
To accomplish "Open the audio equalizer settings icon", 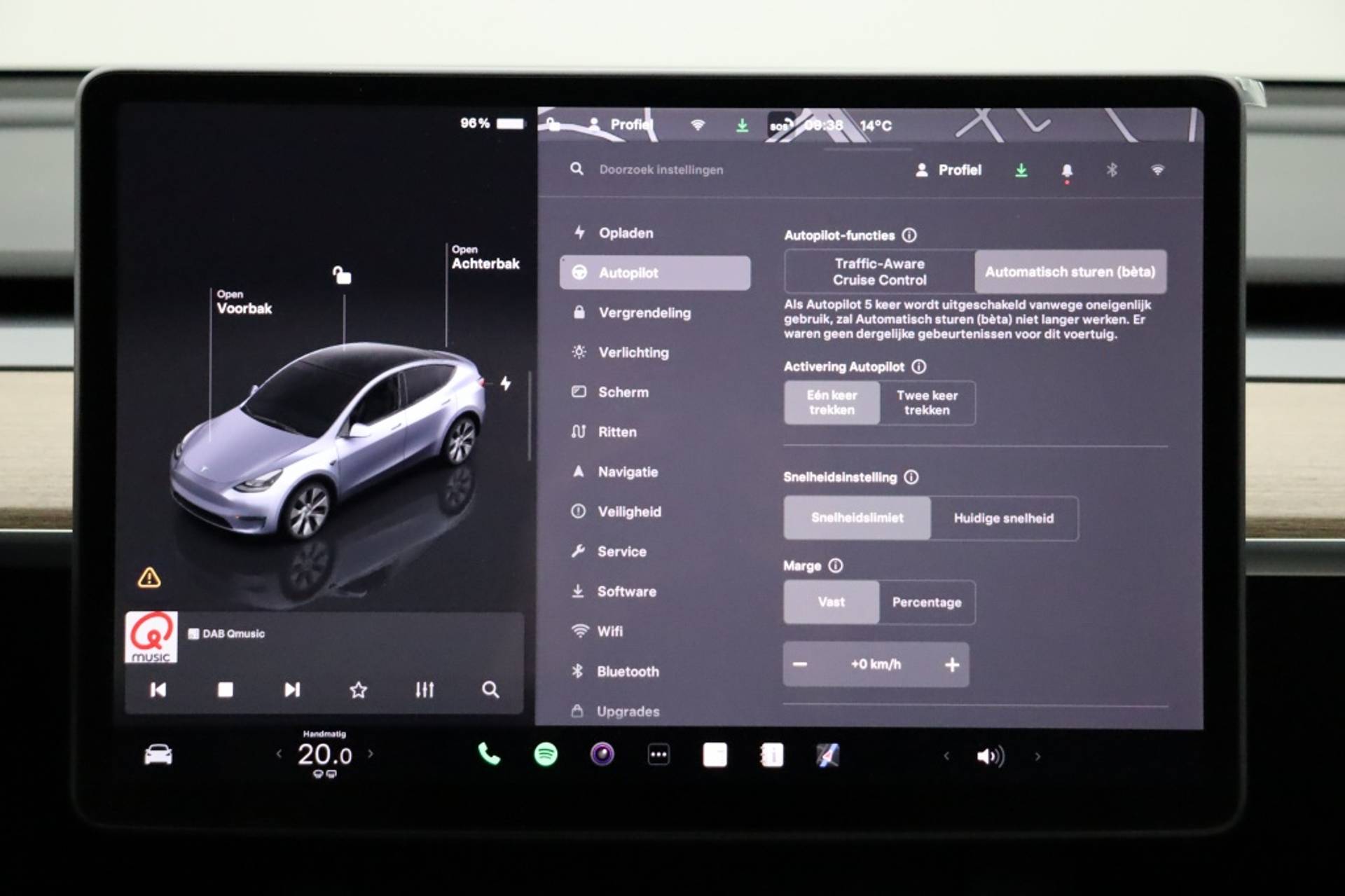I will click(x=425, y=690).
